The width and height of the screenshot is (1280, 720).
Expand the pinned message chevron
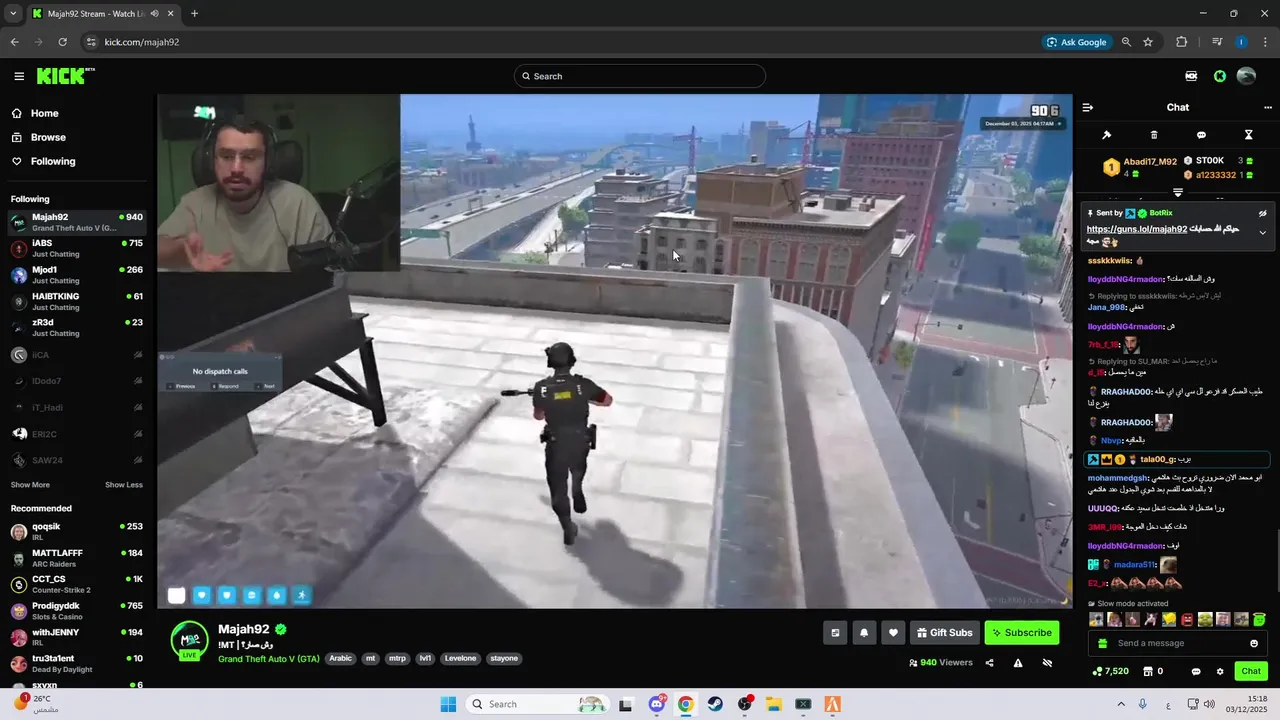click(1262, 232)
